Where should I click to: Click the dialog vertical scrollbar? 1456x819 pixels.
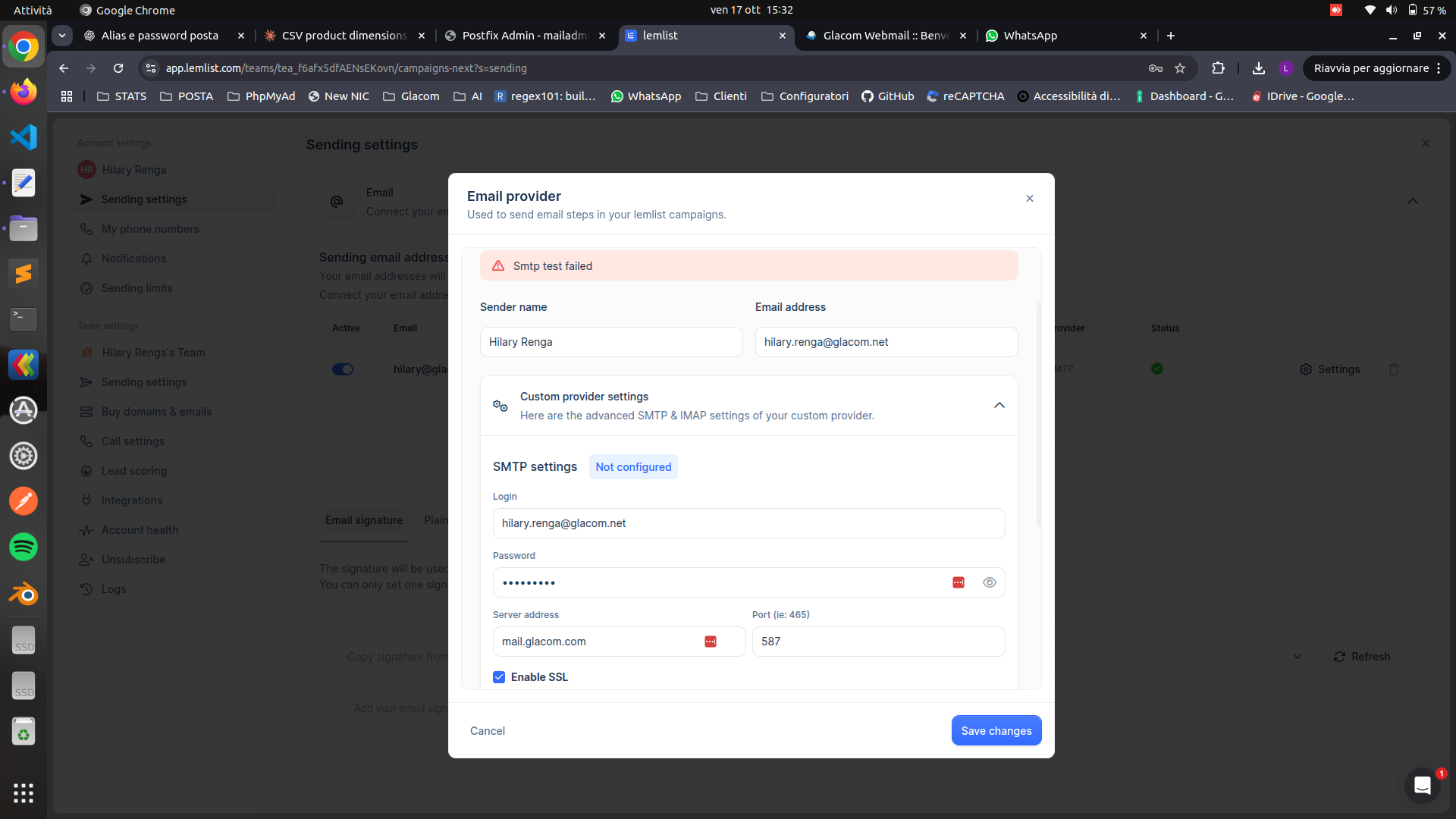click(1038, 415)
